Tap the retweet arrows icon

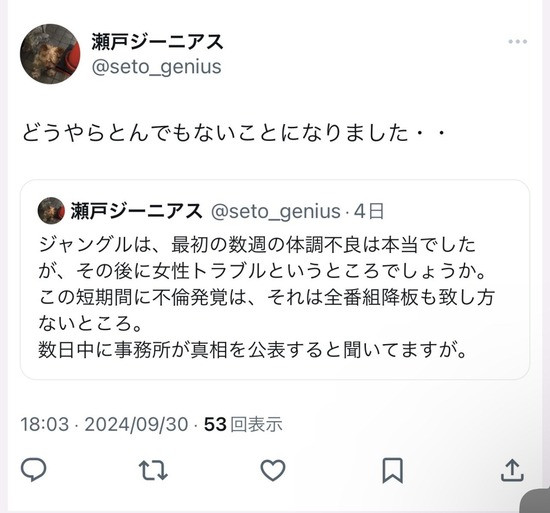pyautogui.click(x=153, y=470)
